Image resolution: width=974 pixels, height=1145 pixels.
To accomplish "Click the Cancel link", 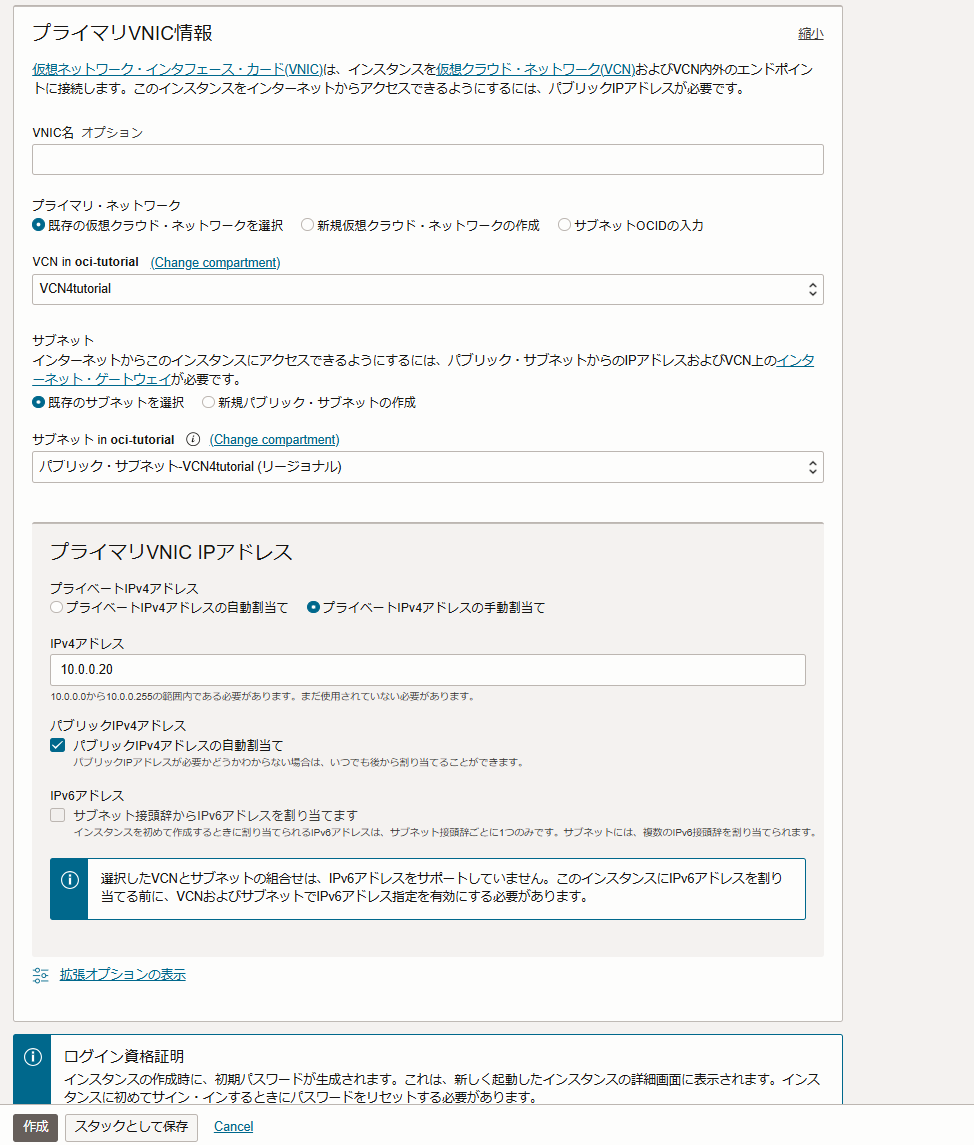I will coord(233,1126).
